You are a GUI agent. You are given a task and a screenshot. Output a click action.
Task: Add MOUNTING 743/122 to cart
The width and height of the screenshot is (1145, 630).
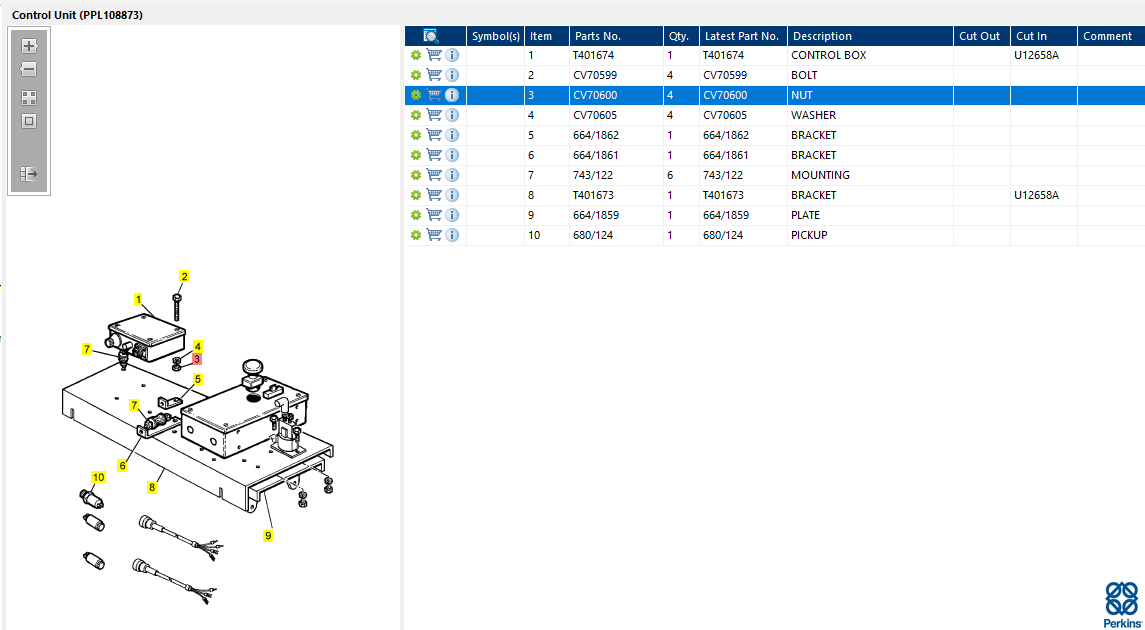click(434, 175)
